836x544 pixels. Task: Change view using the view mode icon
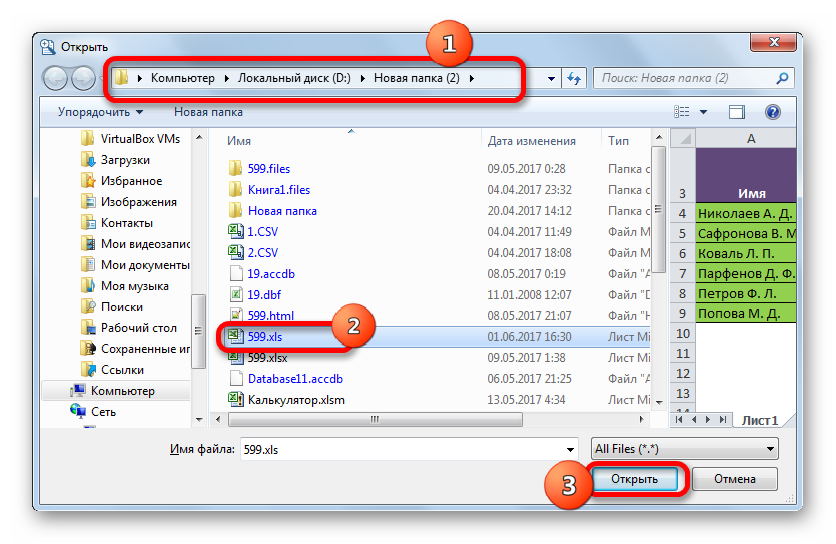click(681, 112)
